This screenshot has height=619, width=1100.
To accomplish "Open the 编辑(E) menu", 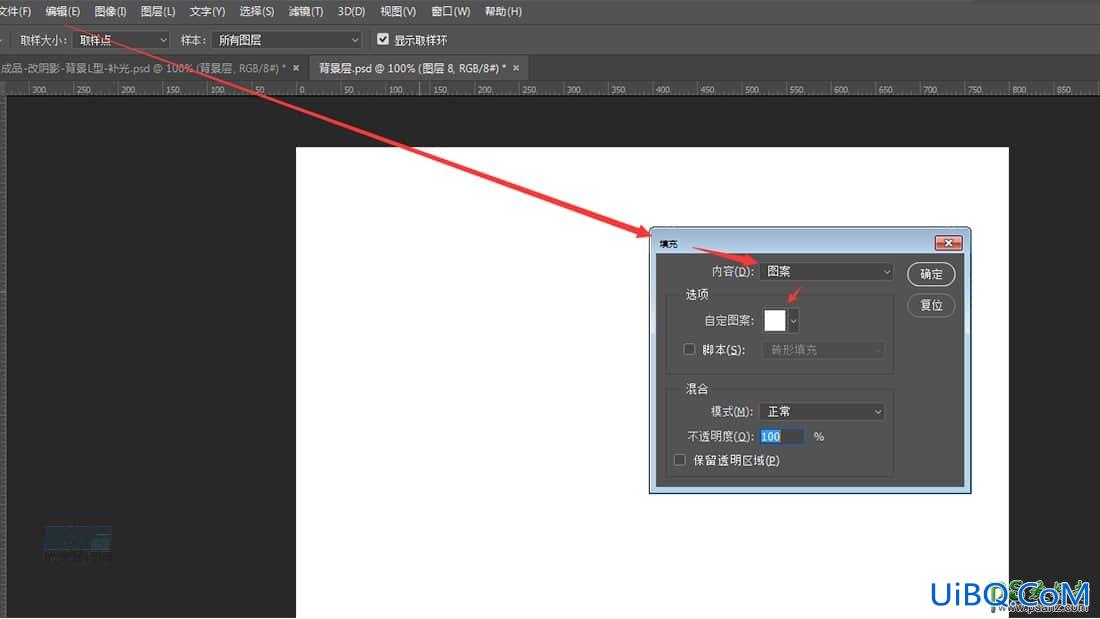I will (x=62, y=11).
